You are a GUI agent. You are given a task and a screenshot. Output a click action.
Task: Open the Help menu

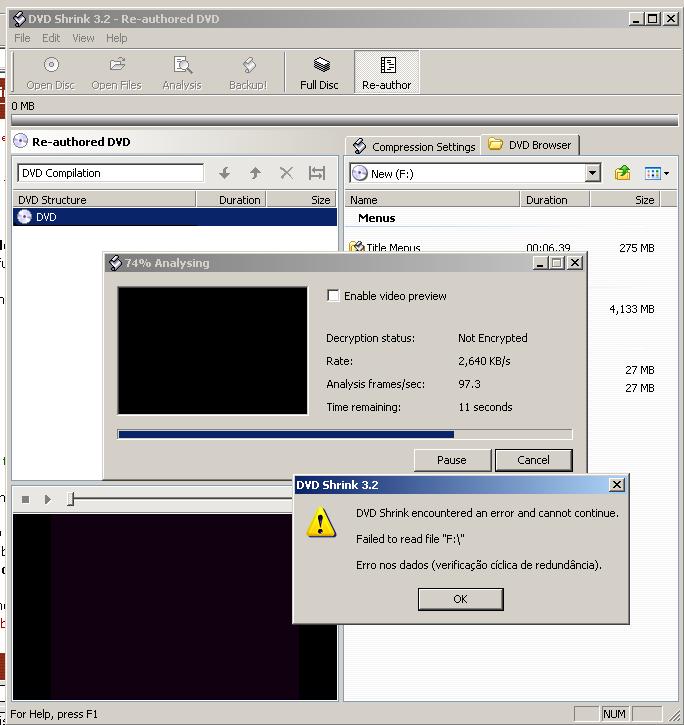click(x=117, y=38)
